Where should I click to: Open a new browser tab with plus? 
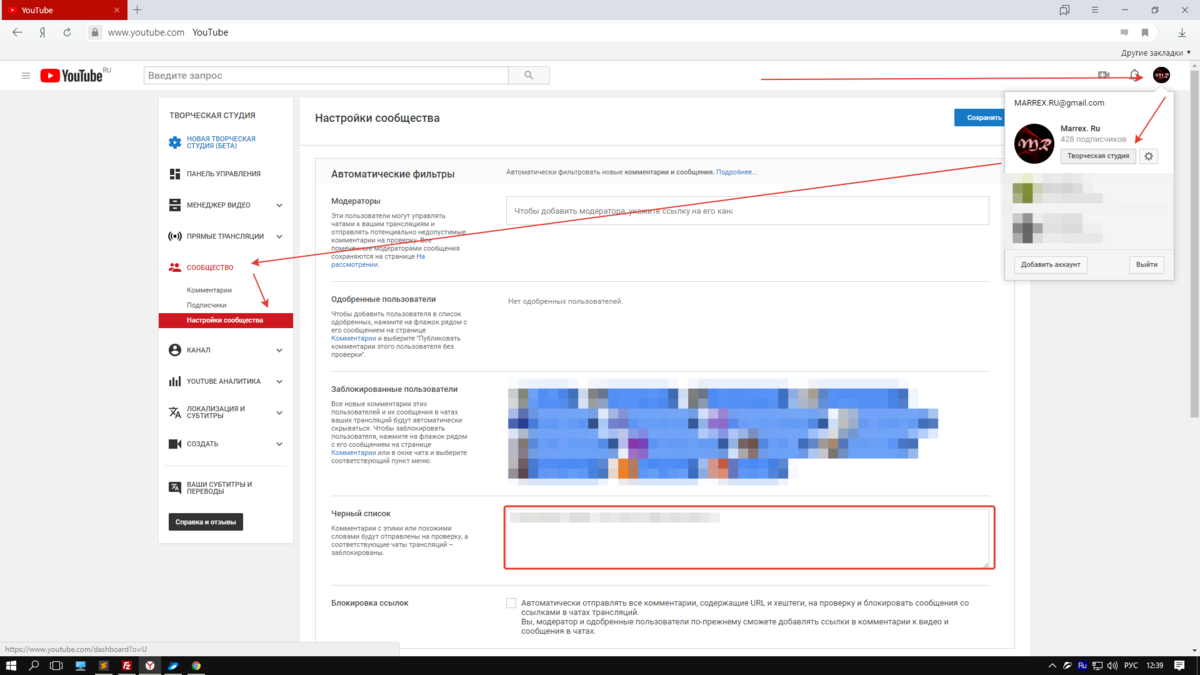pos(137,10)
